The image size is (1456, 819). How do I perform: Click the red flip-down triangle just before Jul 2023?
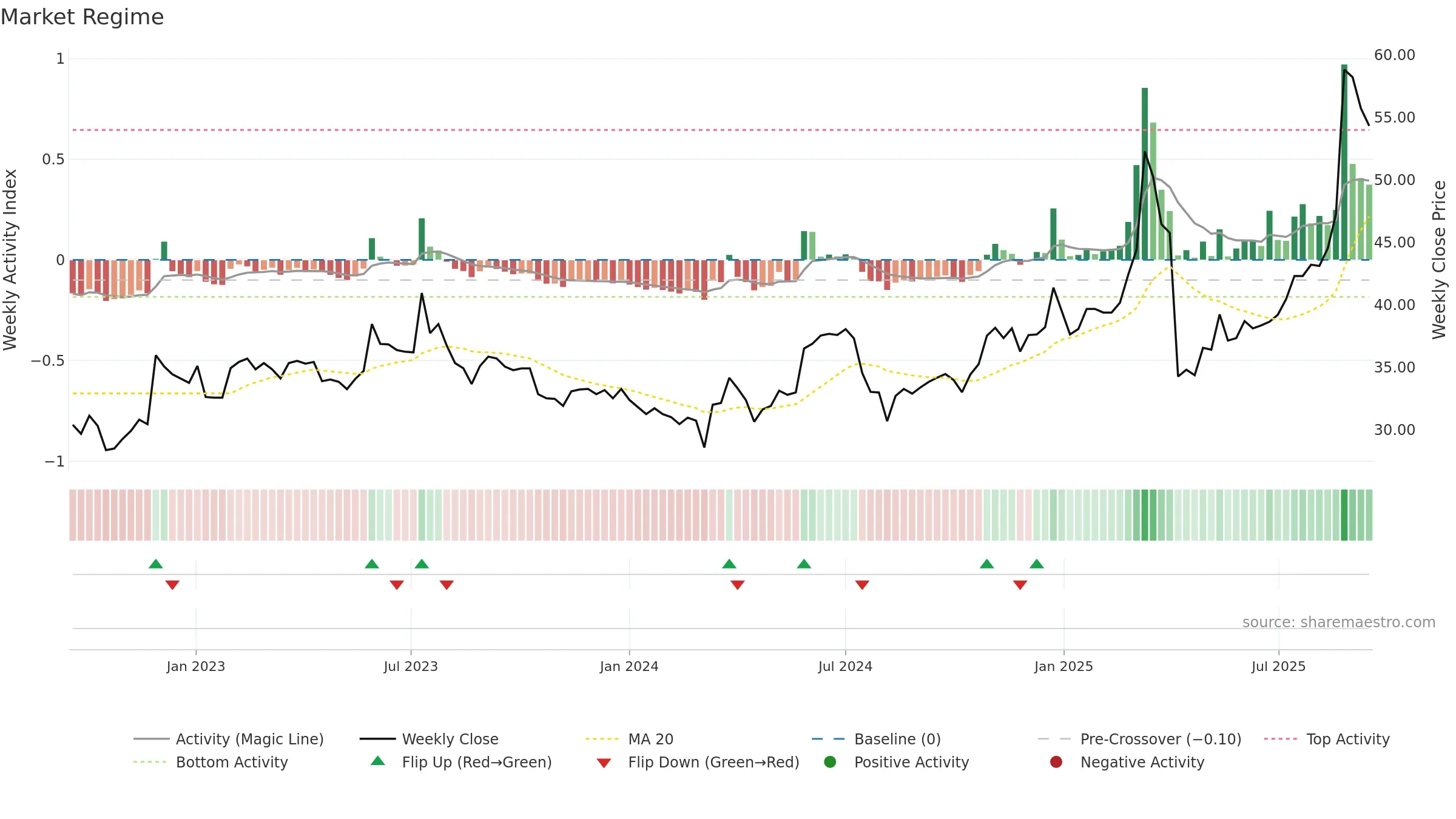[397, 585]
